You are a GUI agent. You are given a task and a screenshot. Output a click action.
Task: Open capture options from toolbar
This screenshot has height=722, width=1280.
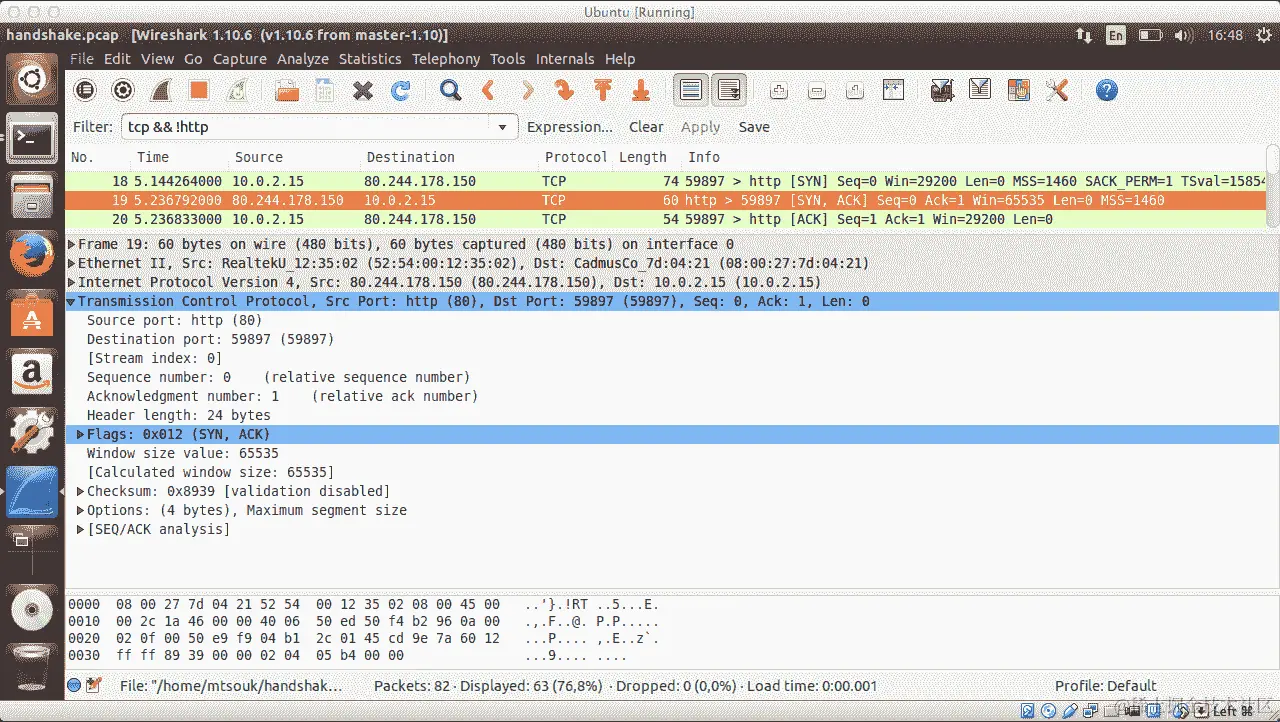click(x=123, y=91)
